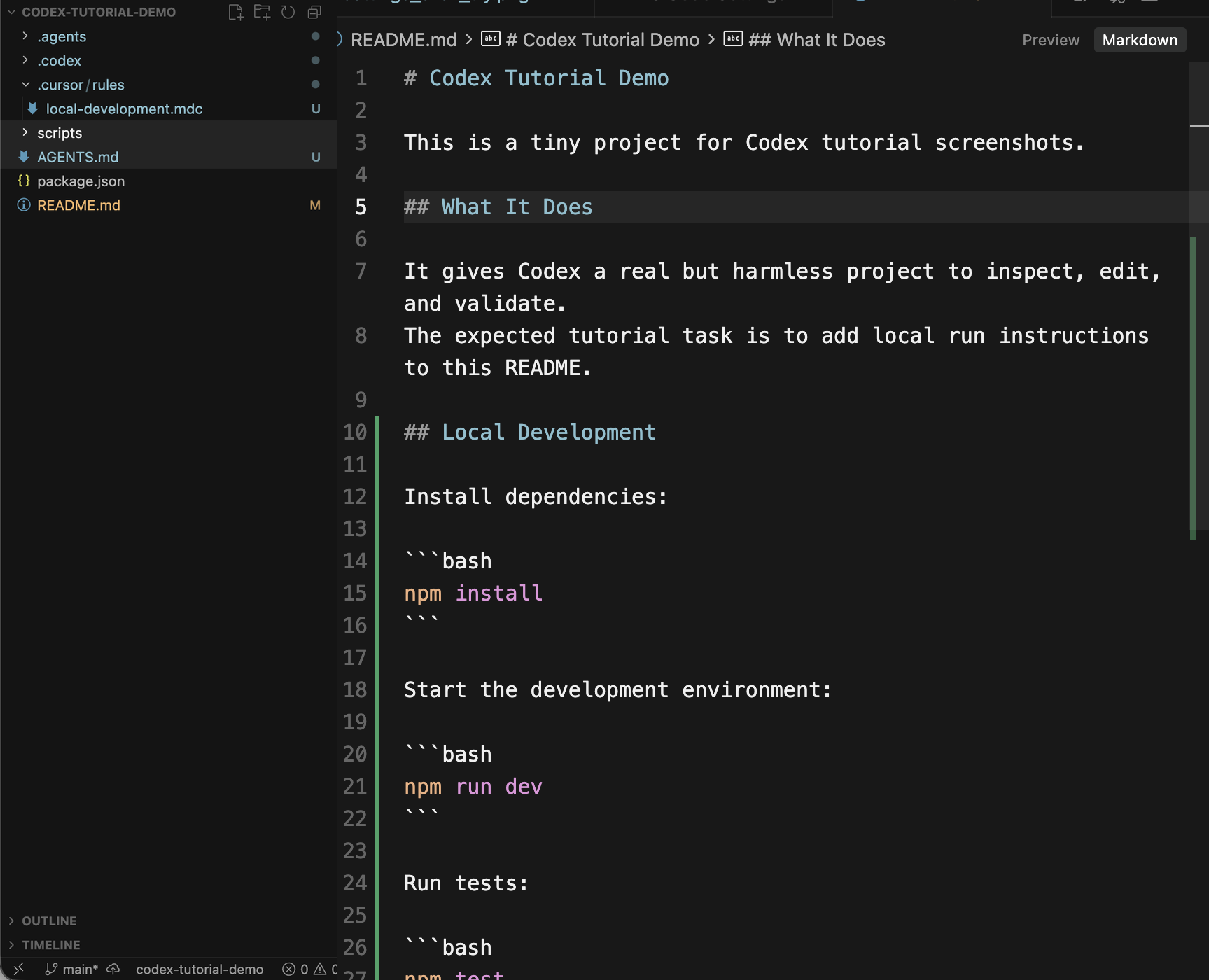Viewport: 1209px width, 980px height.
Task: Click the '## What It Does' heading on line 5
Action: [498, 206]
